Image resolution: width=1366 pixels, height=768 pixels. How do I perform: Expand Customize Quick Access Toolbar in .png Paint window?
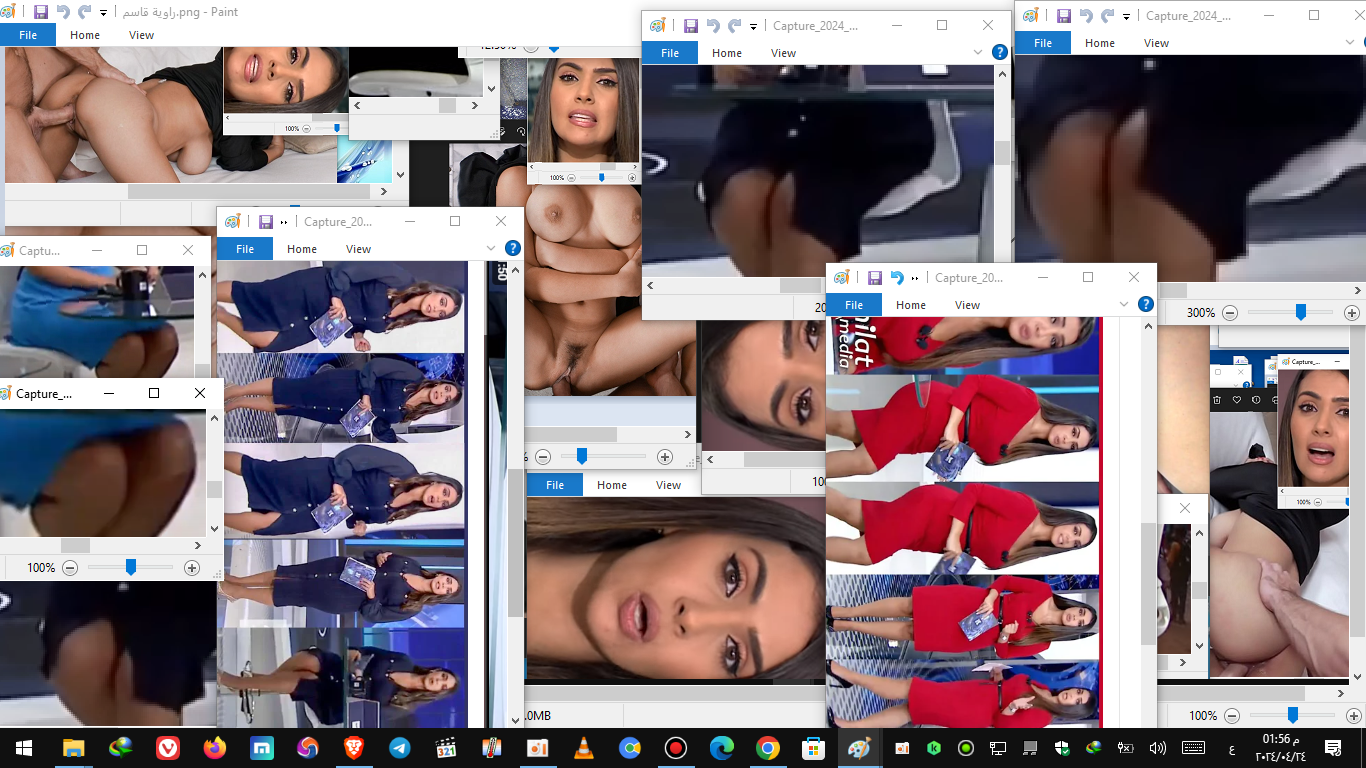coord(104,14)
